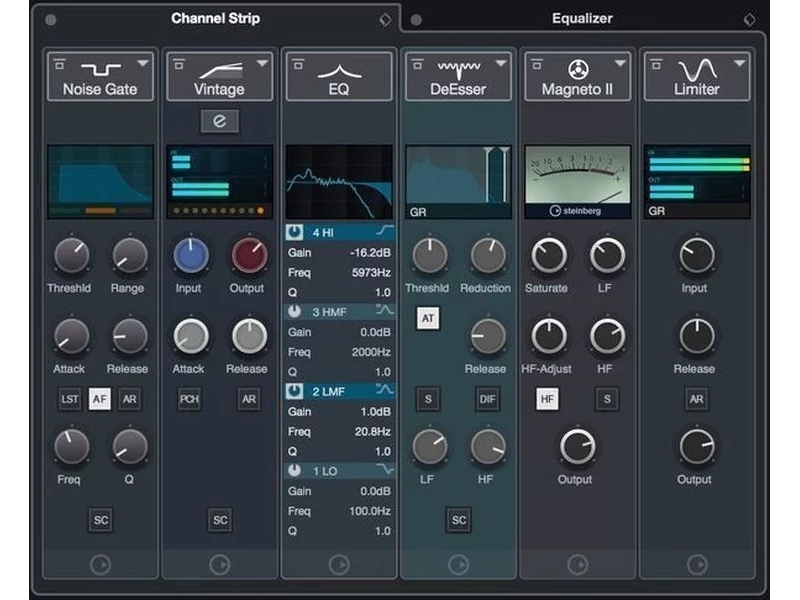Click the 1 LO Freq value 100.0Hz
The height and width of the screenshot is (600, 800).
[x=370, y=511]
